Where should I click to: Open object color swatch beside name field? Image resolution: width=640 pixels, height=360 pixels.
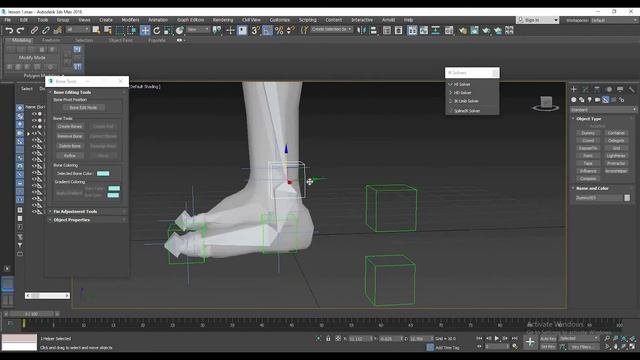click(x=627, y=198)
